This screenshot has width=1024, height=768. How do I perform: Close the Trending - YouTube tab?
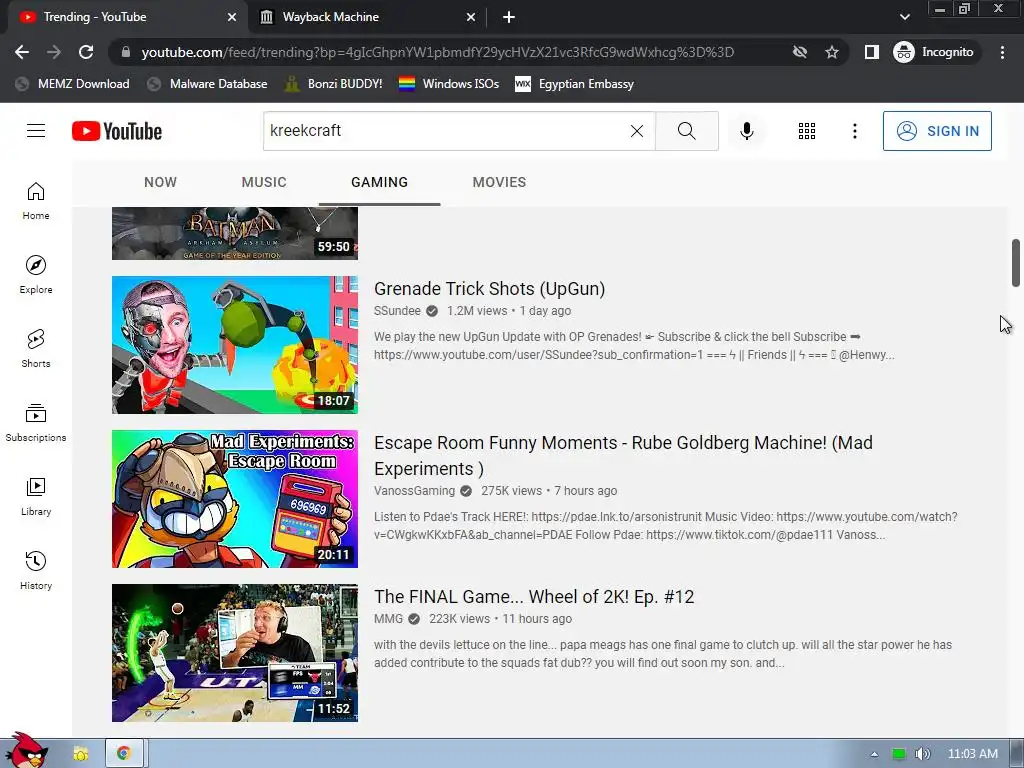pyautogui.click(x=232, y=17)
